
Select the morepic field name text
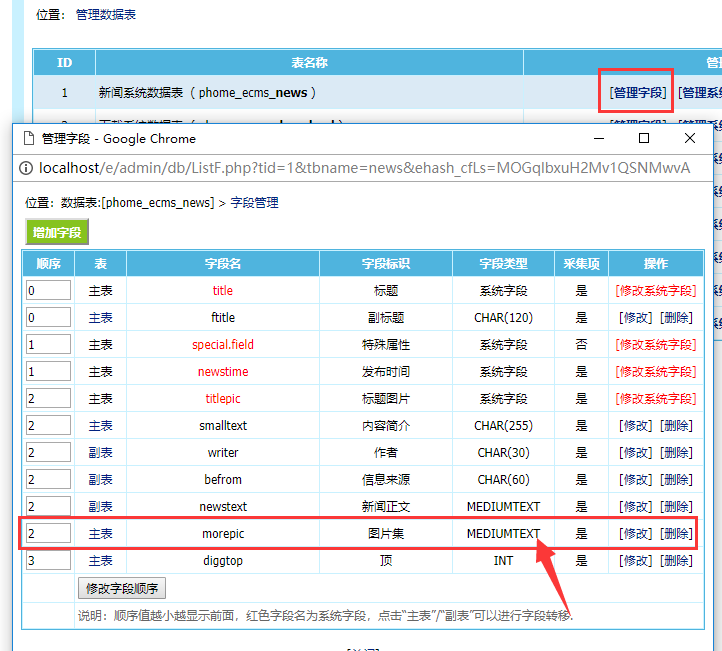click(223, 534)
